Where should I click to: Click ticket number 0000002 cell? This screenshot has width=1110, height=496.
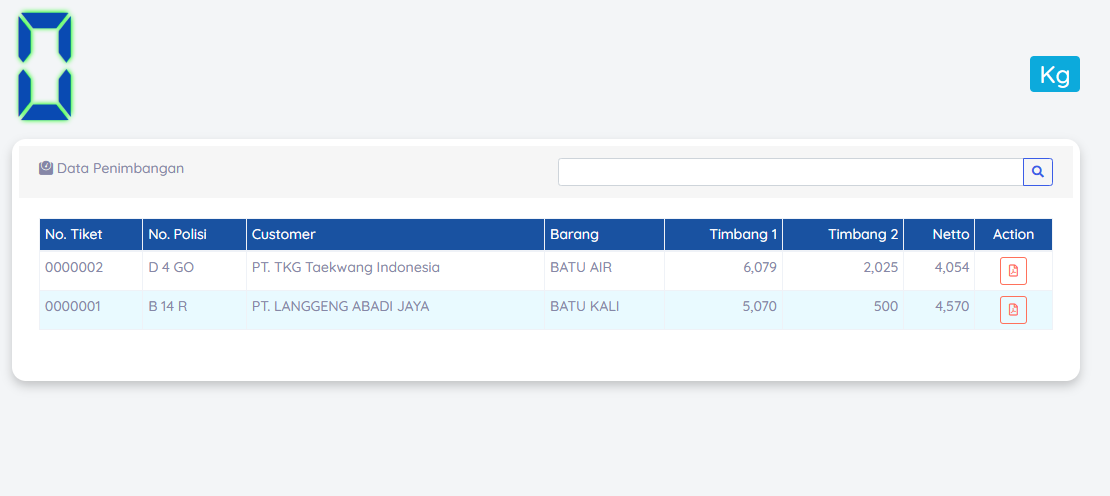point(91,270)
